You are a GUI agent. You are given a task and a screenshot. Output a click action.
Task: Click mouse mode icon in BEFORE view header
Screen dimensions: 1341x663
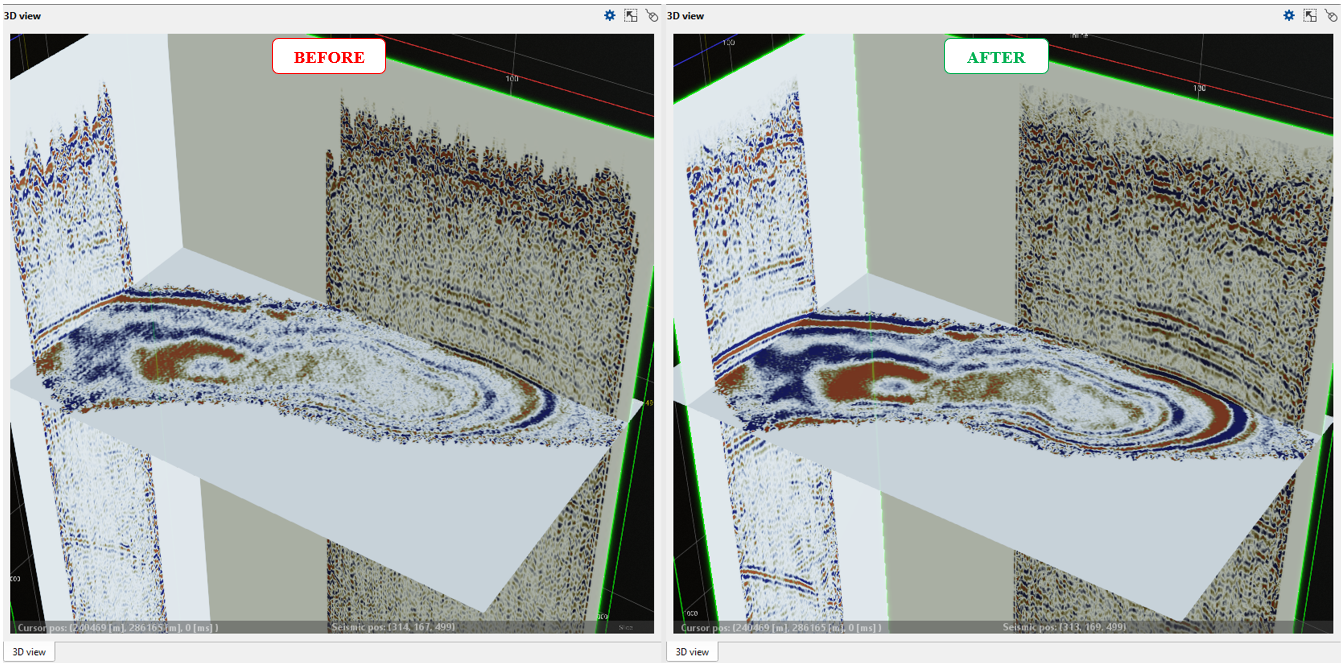[652, 15]
